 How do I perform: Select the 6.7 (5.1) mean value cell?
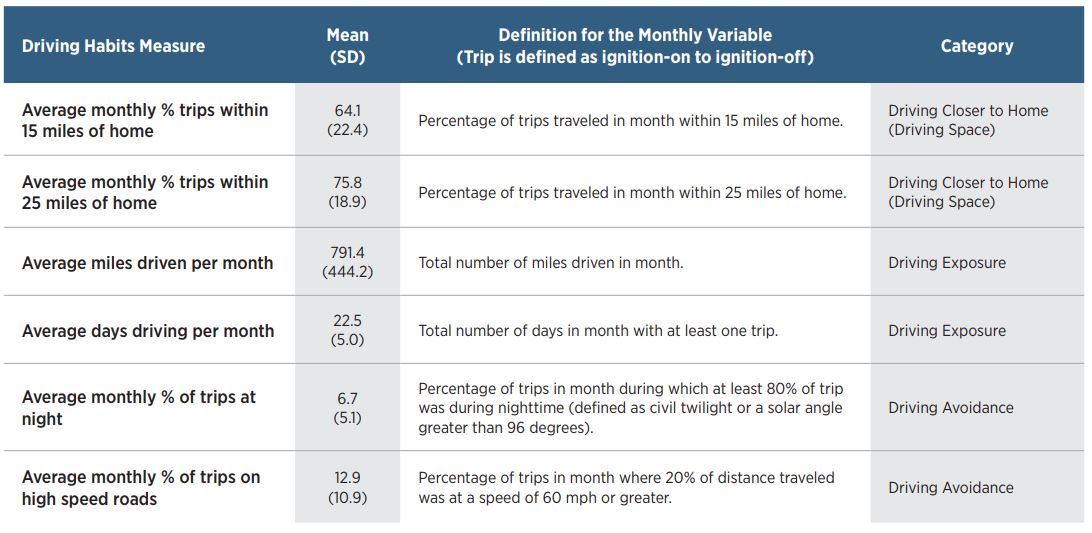[347, 408]
